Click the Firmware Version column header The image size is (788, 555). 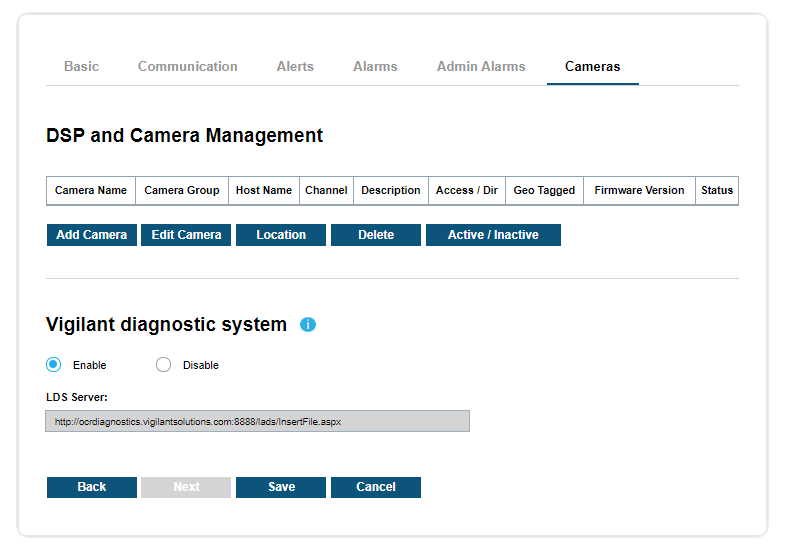(x=639, y=190)
